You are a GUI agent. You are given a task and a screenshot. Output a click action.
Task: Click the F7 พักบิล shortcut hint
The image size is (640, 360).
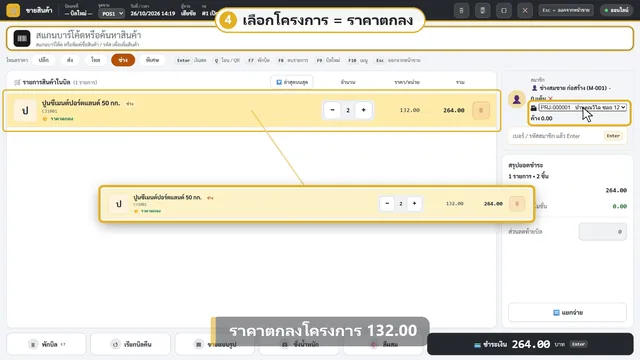(x=258, y=60)
